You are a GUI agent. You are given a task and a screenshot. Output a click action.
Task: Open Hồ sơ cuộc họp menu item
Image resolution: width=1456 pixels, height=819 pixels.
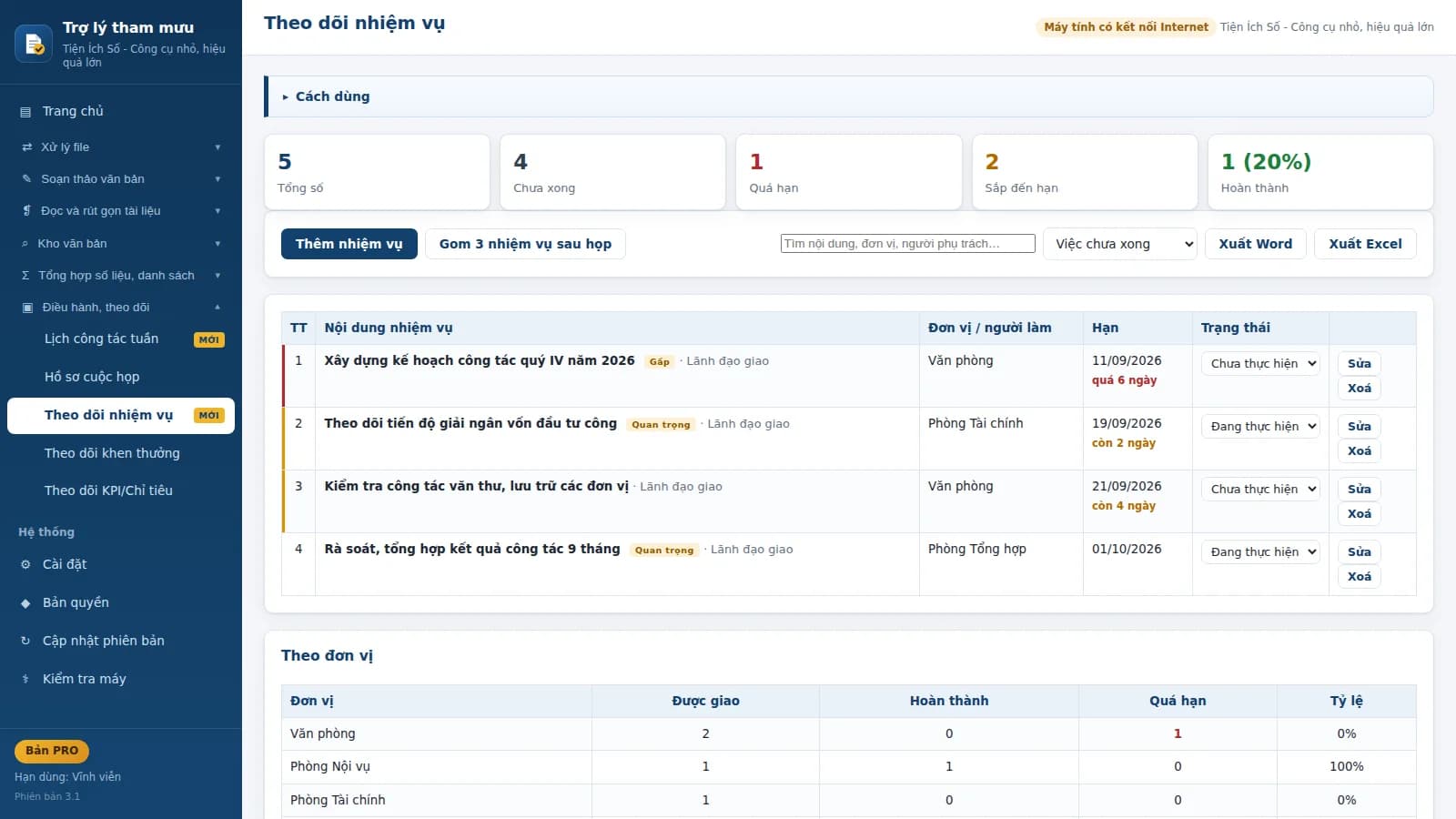click(121, 377)
